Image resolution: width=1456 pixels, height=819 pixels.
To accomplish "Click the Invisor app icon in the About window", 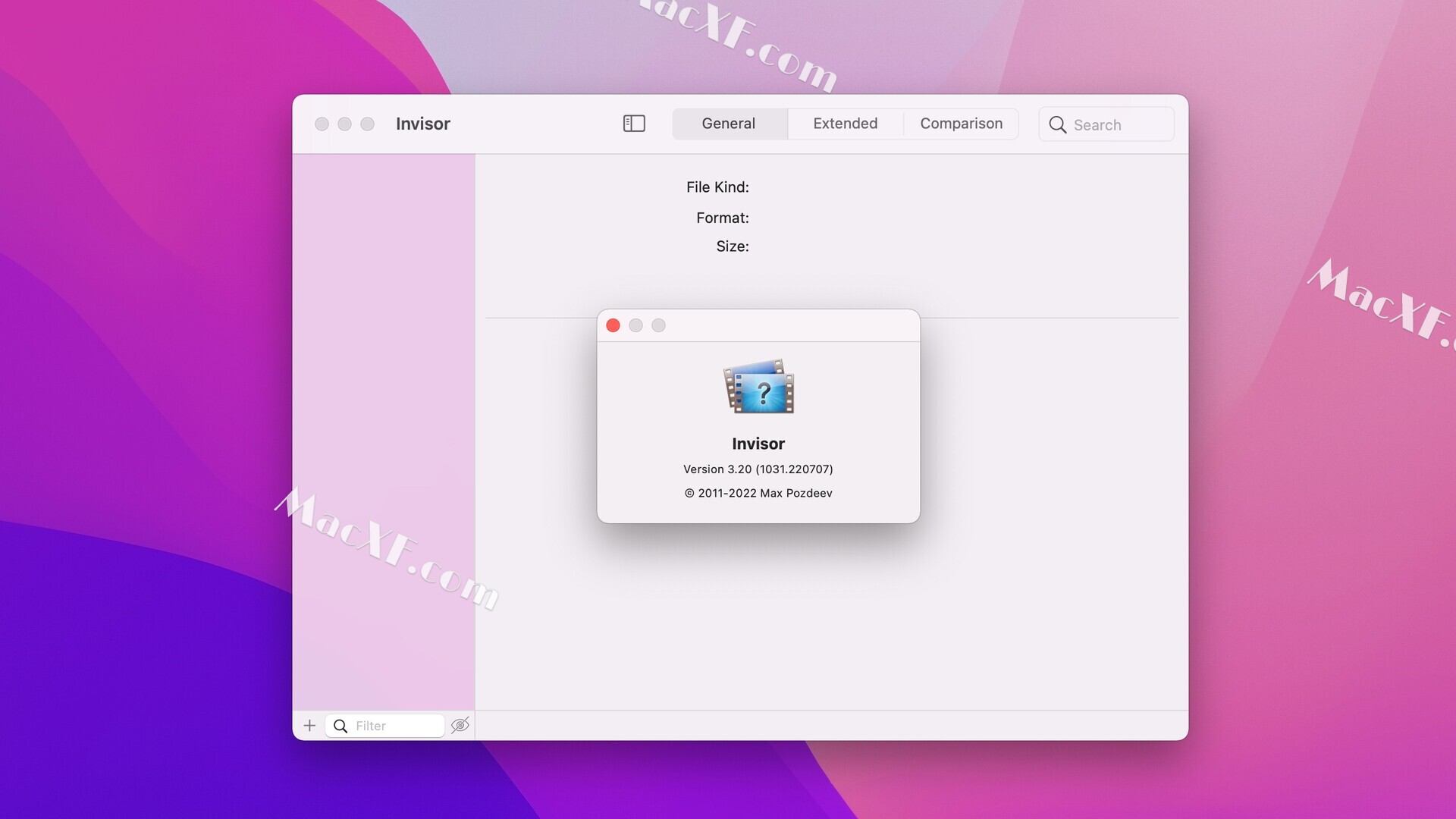I will pyautogui.click(x=758, y=388).
